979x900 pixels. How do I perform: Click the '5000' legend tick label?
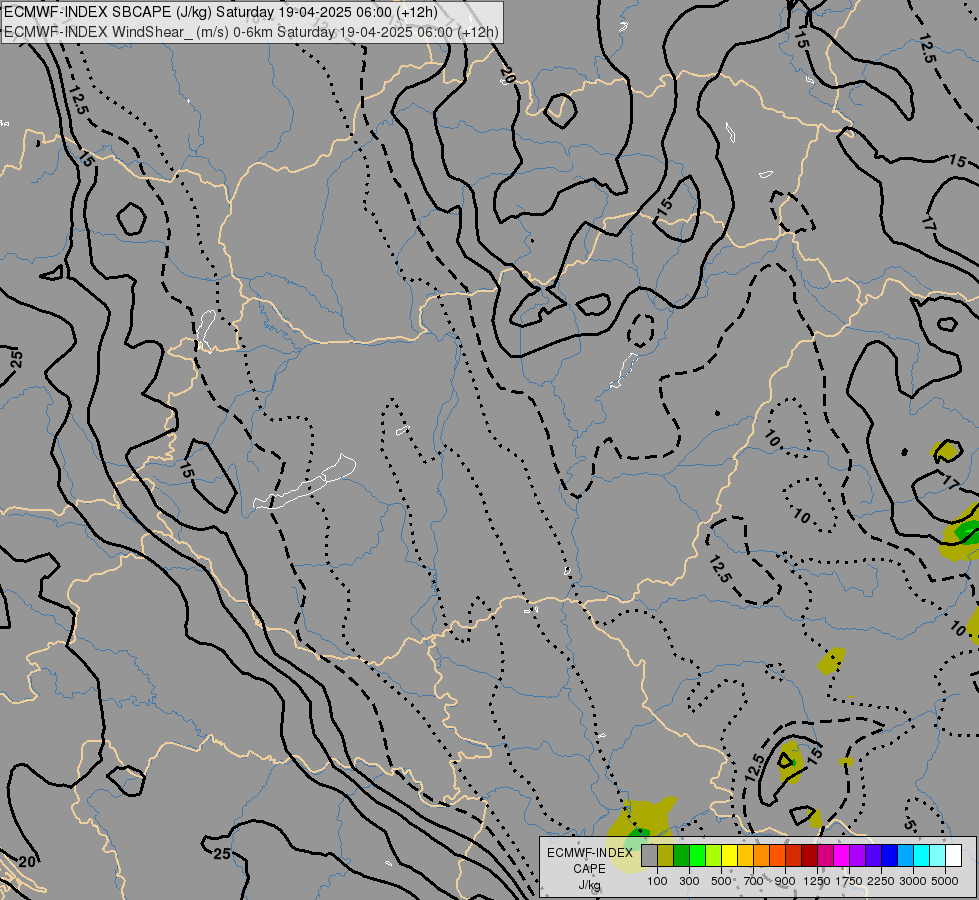coord(945,881)
